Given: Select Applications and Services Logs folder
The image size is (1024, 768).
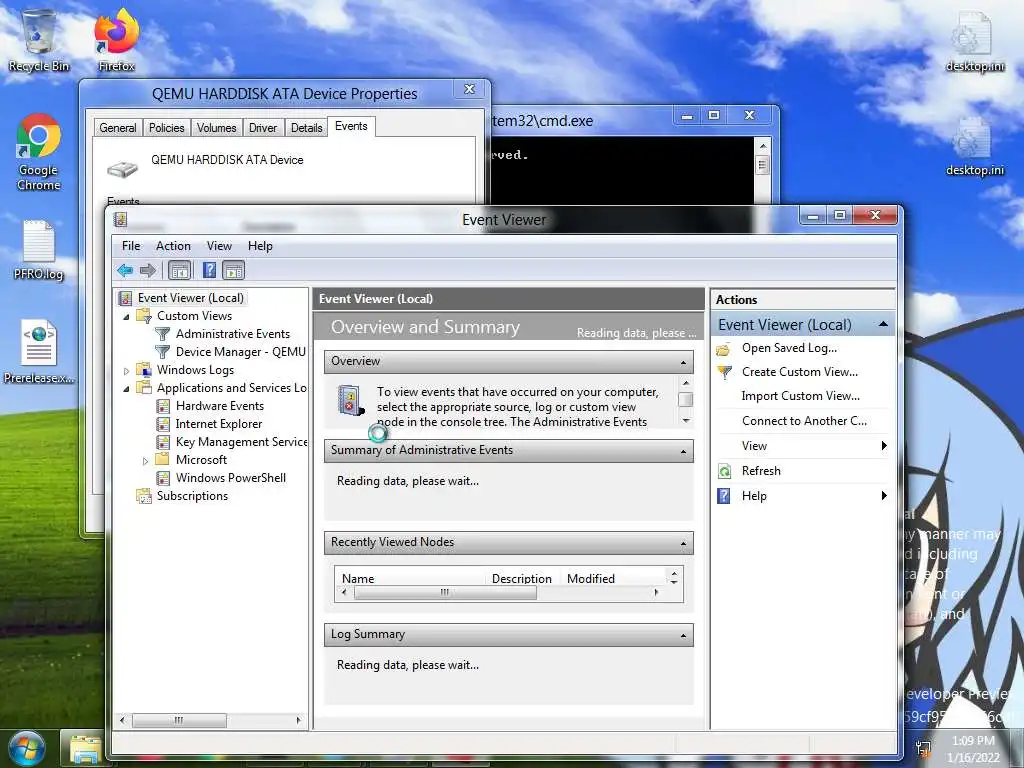Looking at the screenshot, I should pyautogui.click(x=231, y=388).
